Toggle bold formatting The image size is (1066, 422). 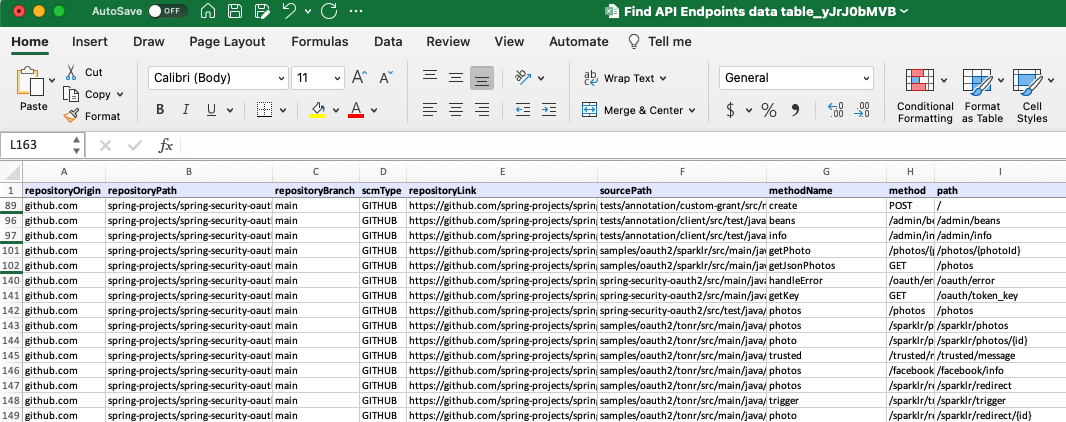160,109
